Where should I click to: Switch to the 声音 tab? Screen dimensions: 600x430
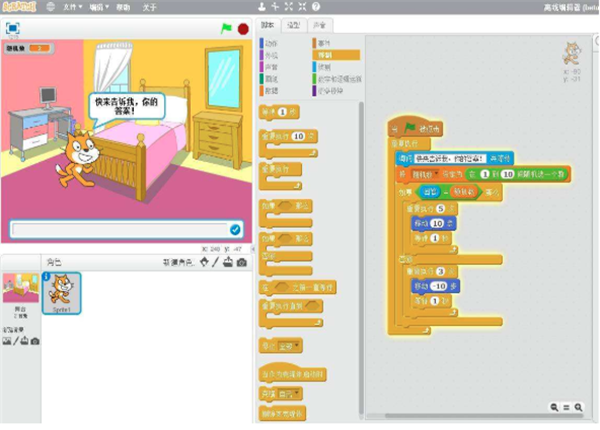pyautogui.click(x=319, y=26)
